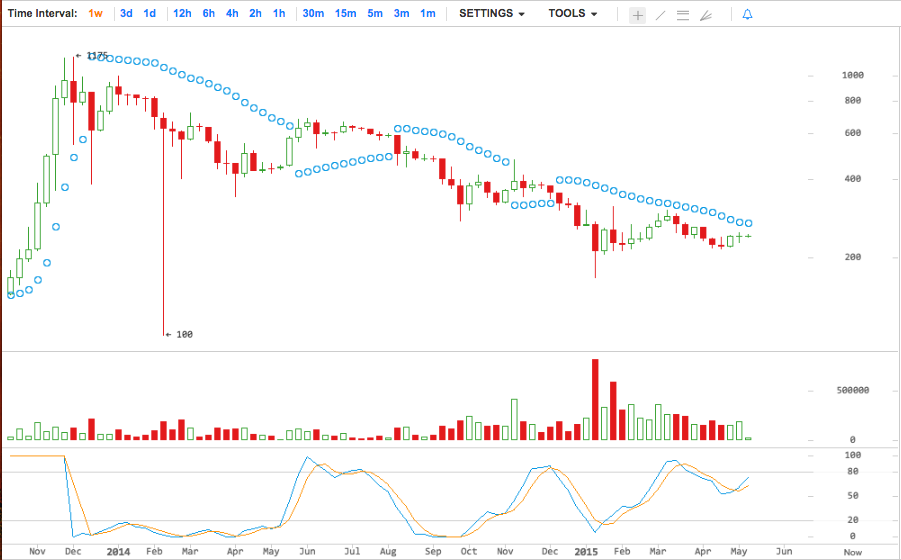Open the SETTINGS dropdown menu
The height and width of the screenshot is (560, 901).
[492, 13]
